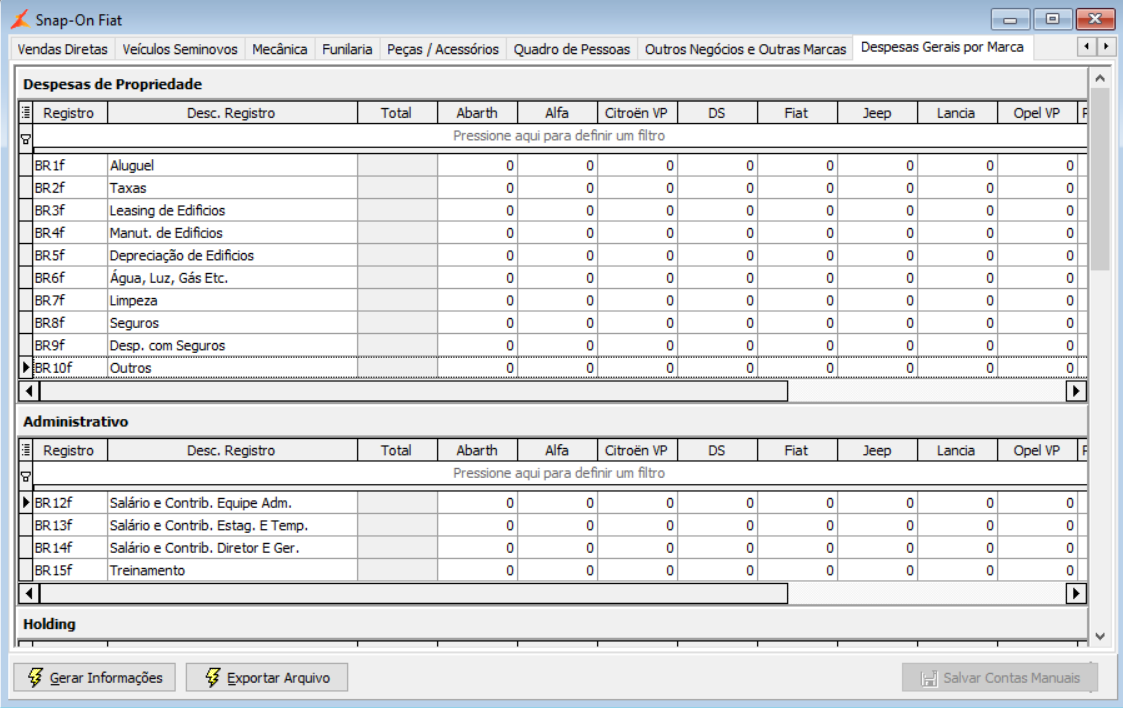Open the Vendas Diretas tab

62,49
